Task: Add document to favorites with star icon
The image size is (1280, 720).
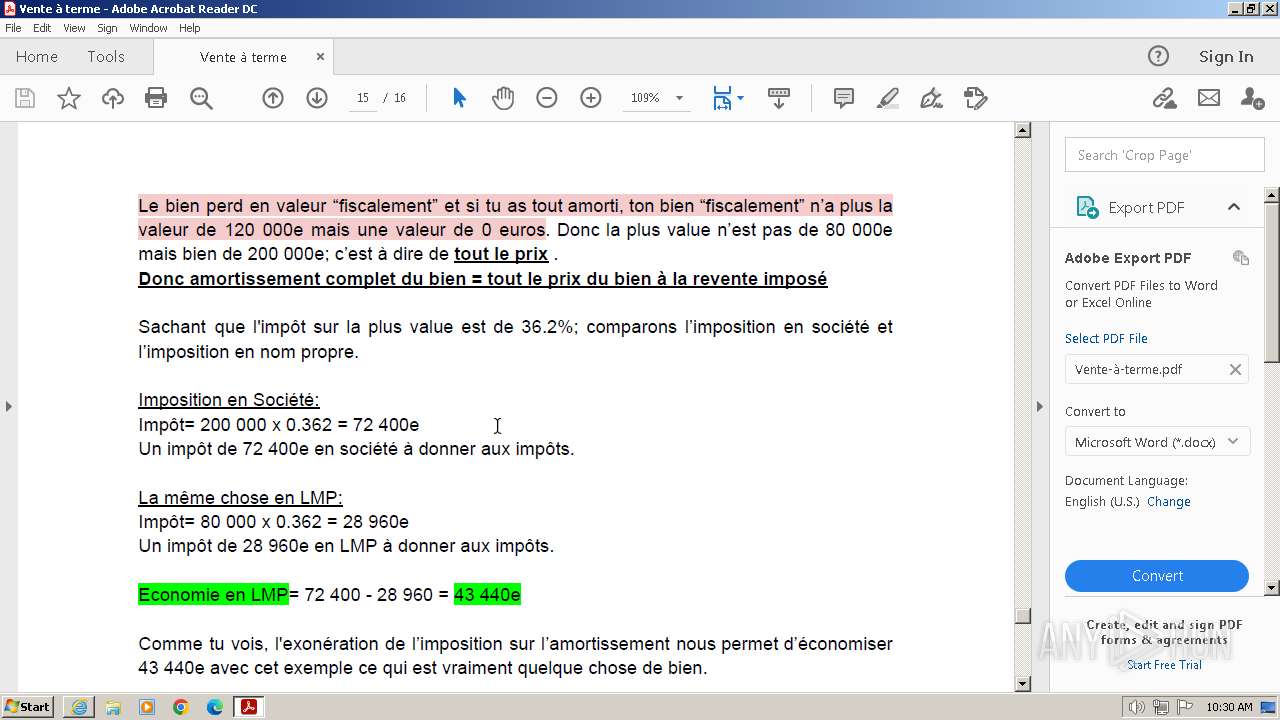Action: pyautogui.click(x=69, y=98)
